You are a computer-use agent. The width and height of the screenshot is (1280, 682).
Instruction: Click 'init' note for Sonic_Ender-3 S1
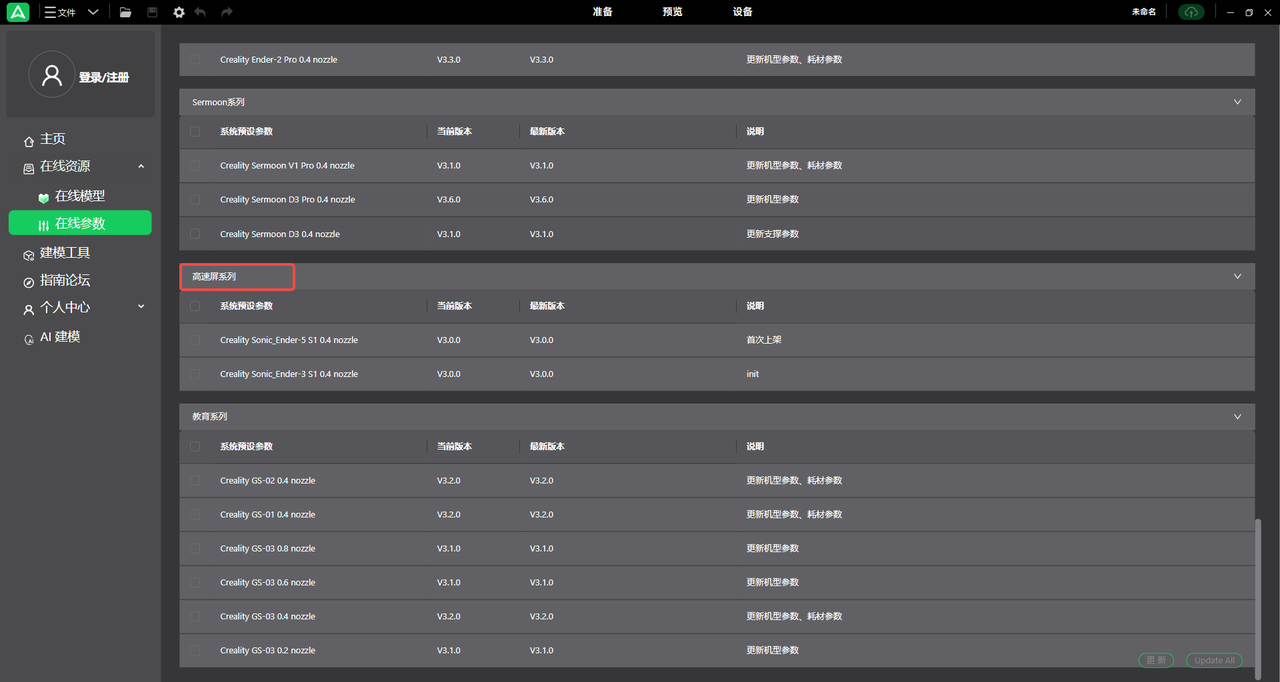pyautogui.click(x=752, y=374)
